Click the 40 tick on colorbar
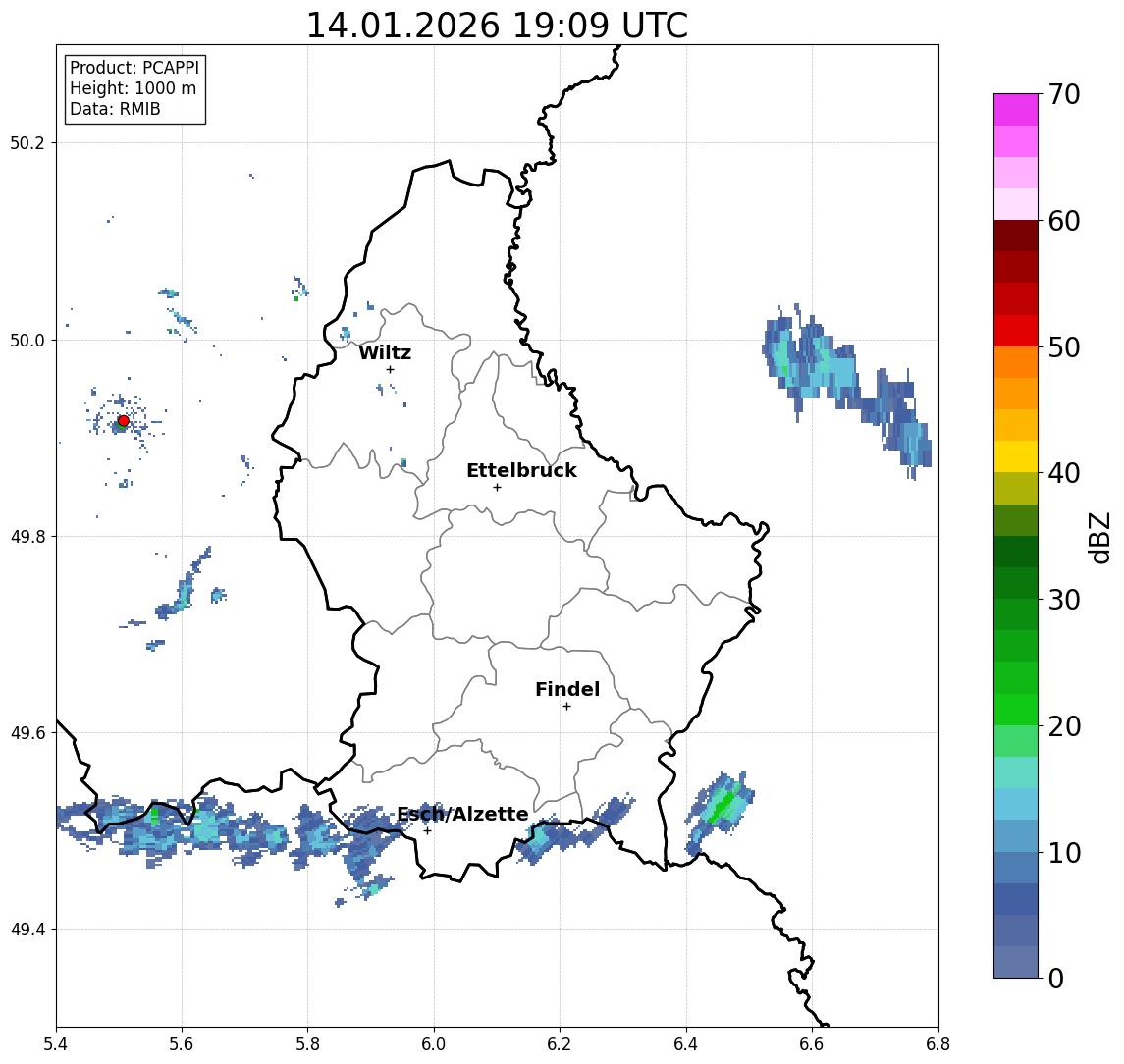 [1064, 473]
